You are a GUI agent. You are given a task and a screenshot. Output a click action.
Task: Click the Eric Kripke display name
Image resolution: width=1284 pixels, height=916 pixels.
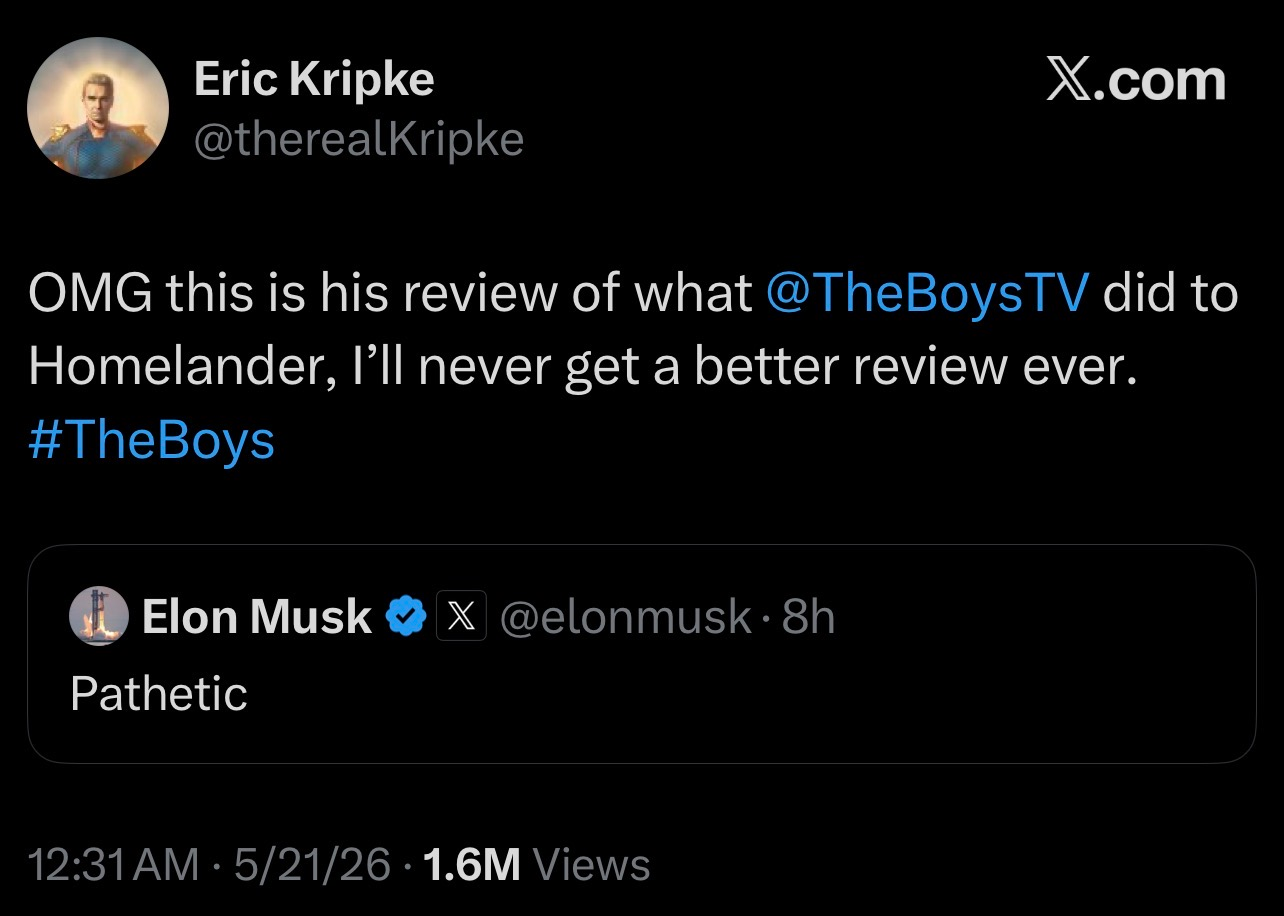pyautogui.click(x=313, y=78)
